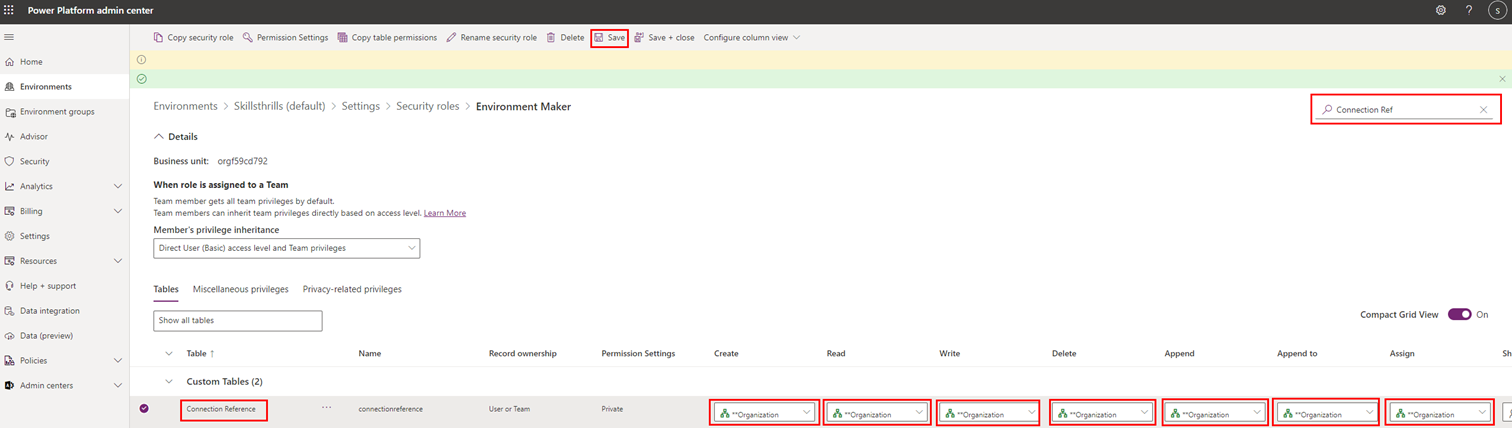Click the Connection Ref search field
1512x428 pixels.
point(1400,110)
